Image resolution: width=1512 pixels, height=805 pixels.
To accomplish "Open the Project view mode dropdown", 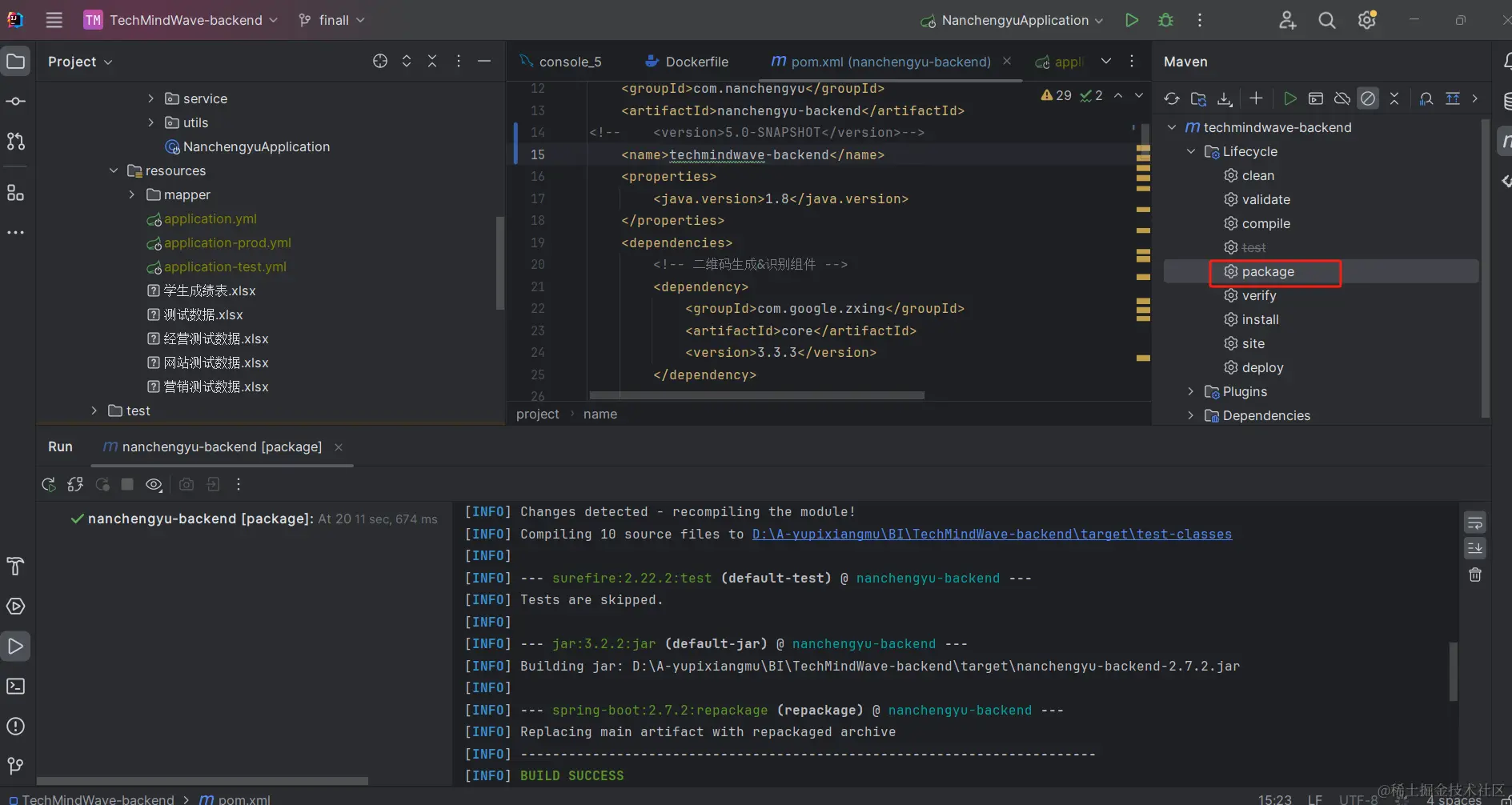I will pyautogui.click(x=80, y=62).
